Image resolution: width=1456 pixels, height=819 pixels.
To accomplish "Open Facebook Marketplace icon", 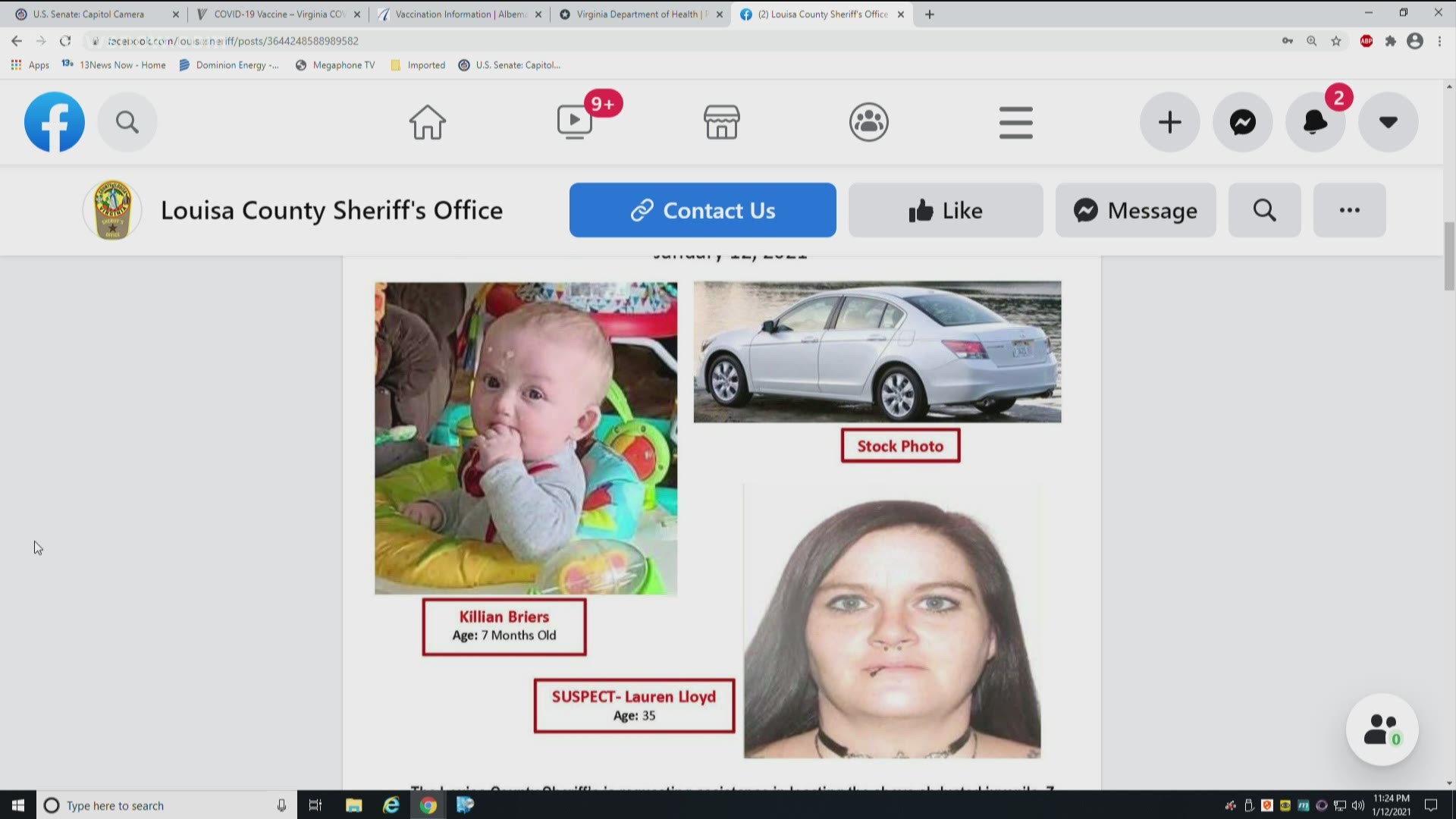I will 721,121.
